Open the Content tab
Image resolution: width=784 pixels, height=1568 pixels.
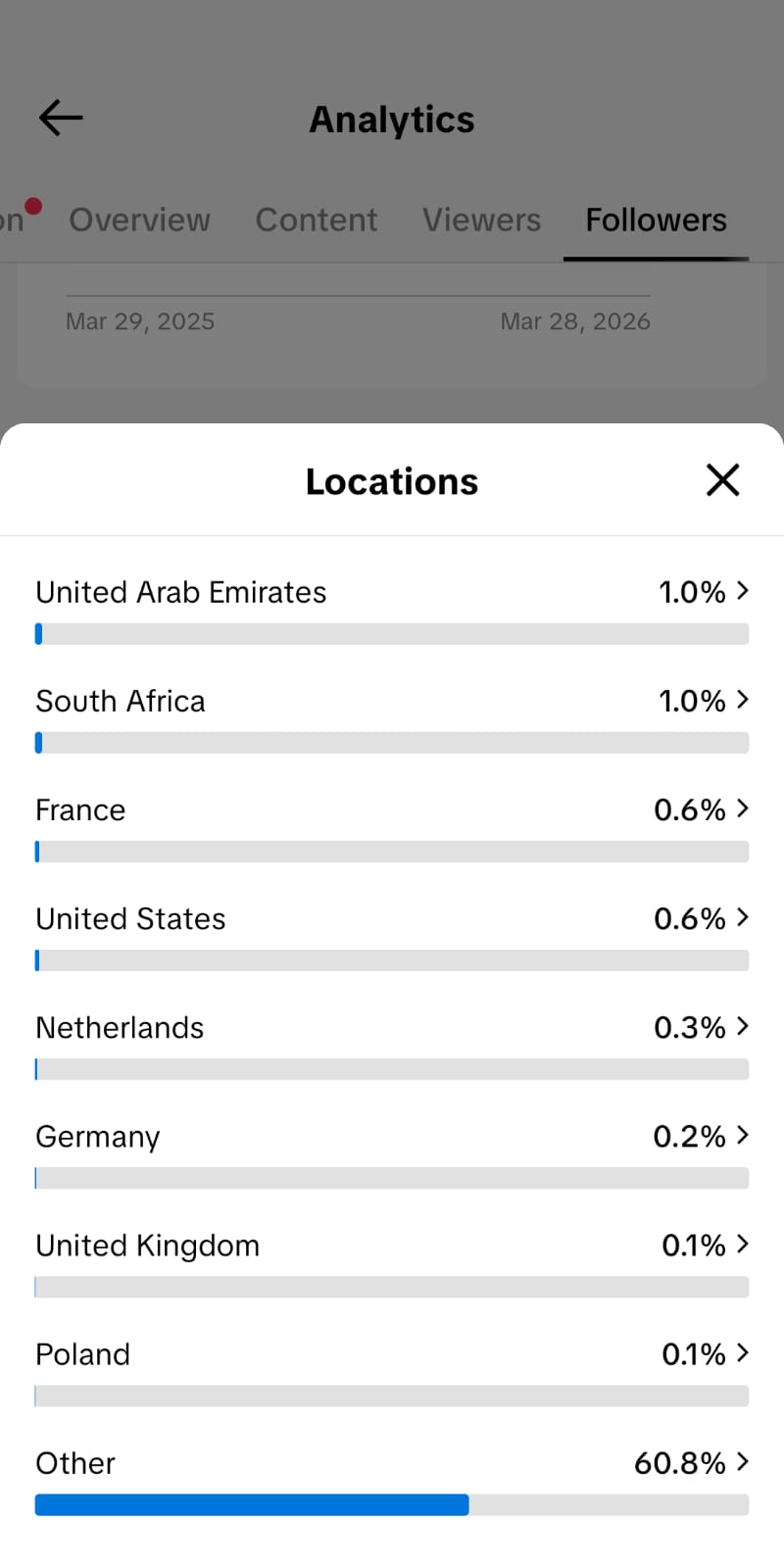(316, 220)
